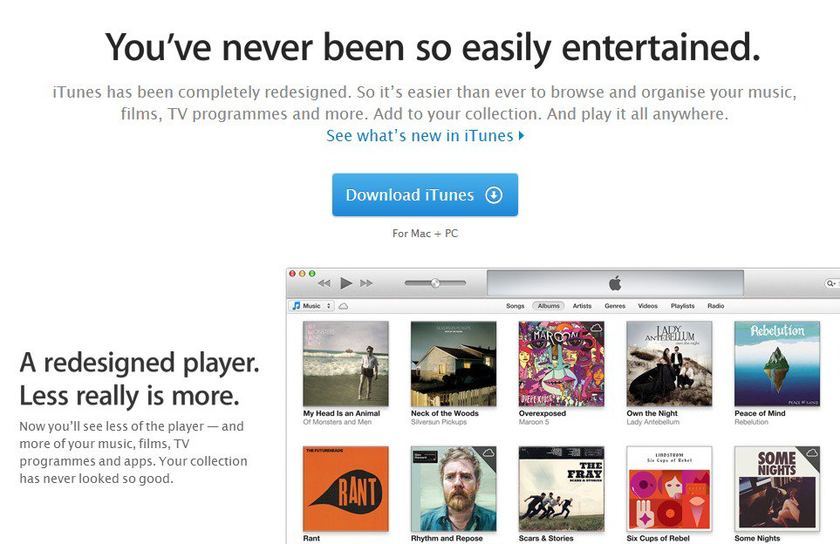Open the Radio tab

pyautogui.click(x=716, y=306)
